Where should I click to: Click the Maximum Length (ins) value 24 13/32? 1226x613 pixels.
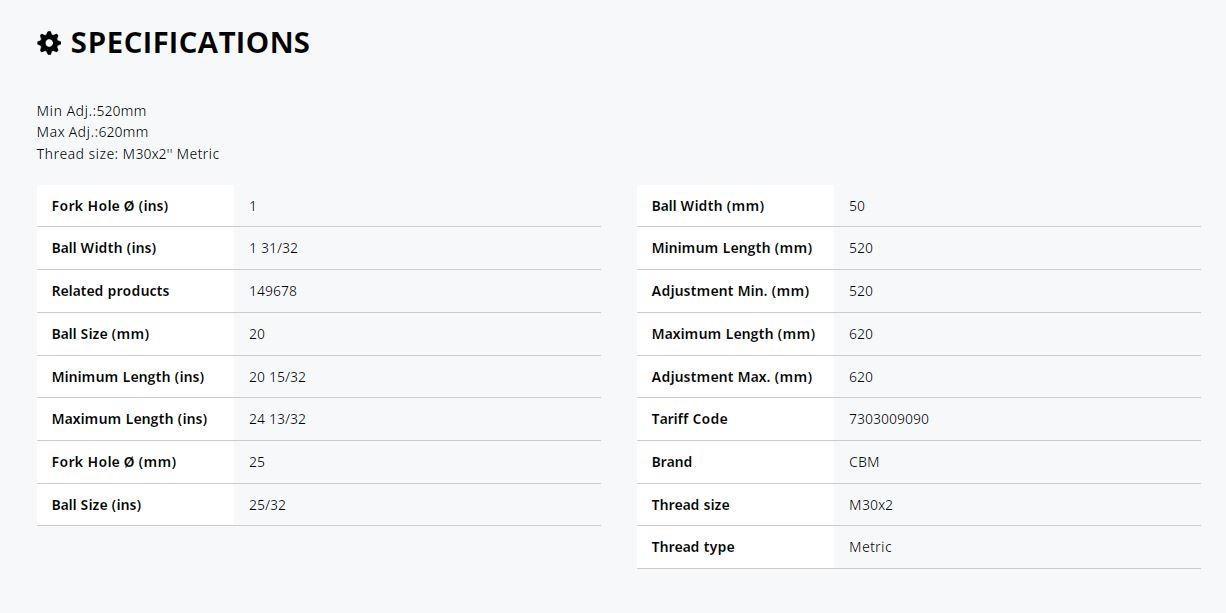(x=277, y=419)
